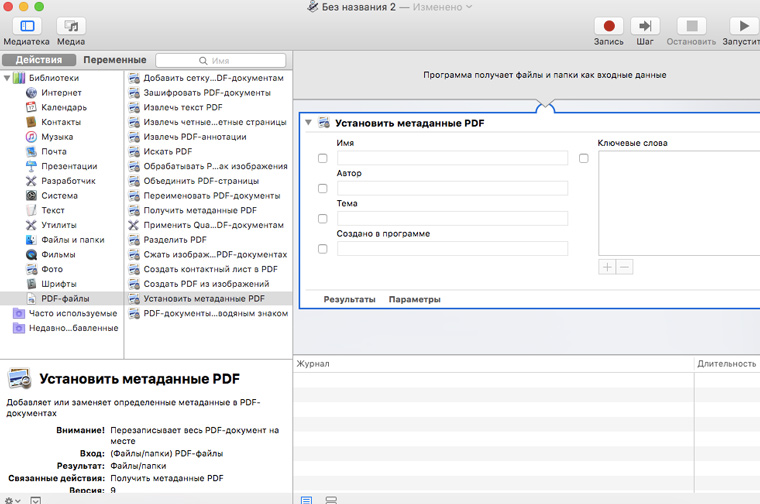This screenshot has width=760, height=504.
Task: Click the Длительность column header
Action: [727, 363]
